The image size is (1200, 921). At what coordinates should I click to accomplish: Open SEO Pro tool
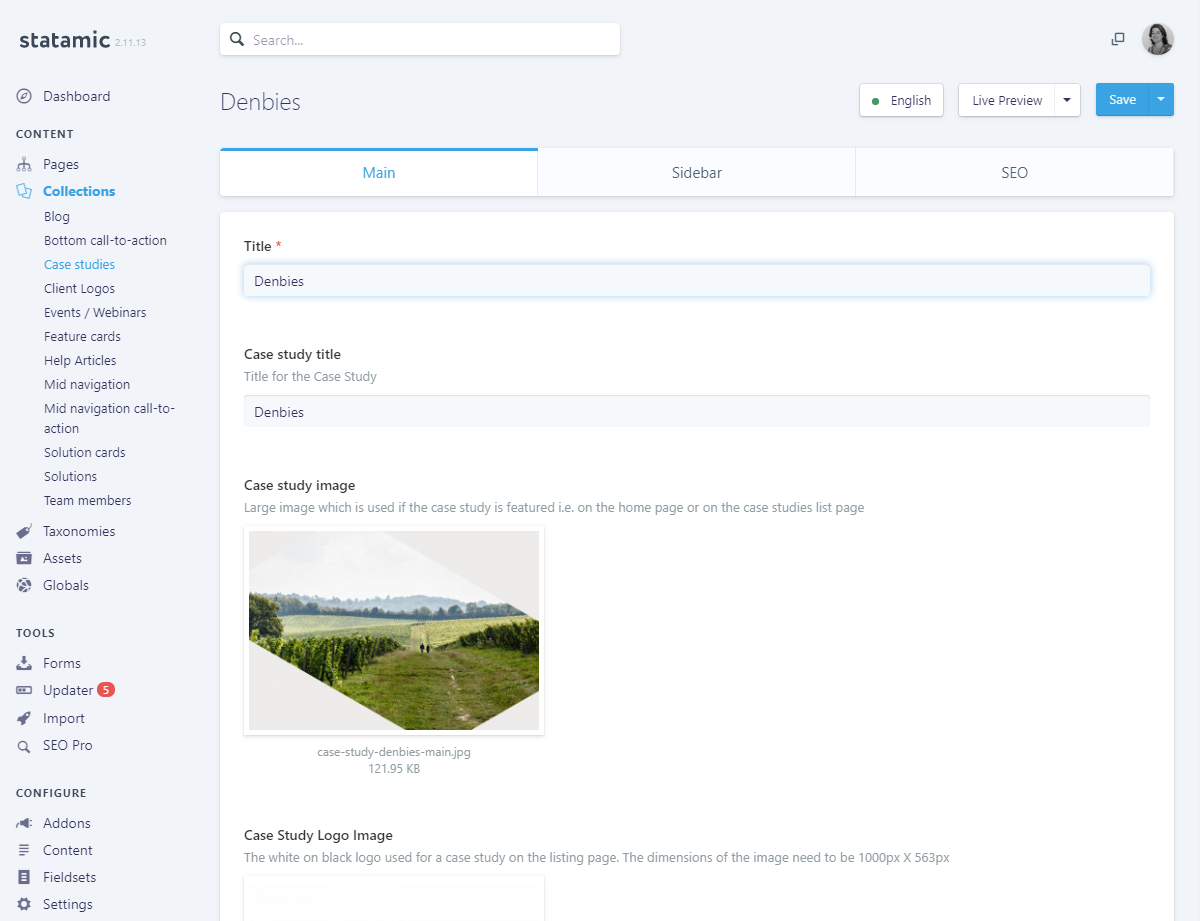point(68,746)
